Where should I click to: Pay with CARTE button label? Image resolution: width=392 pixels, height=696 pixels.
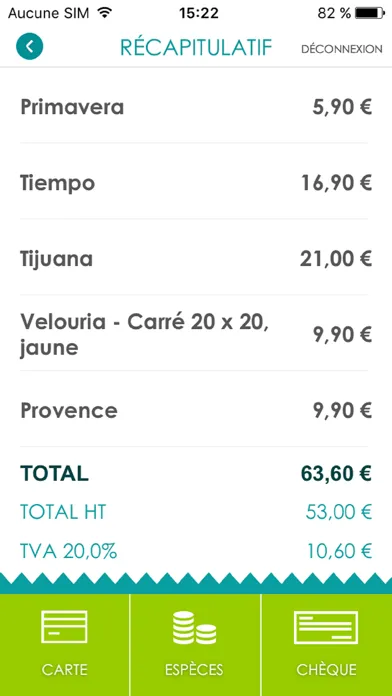[65, 669]
